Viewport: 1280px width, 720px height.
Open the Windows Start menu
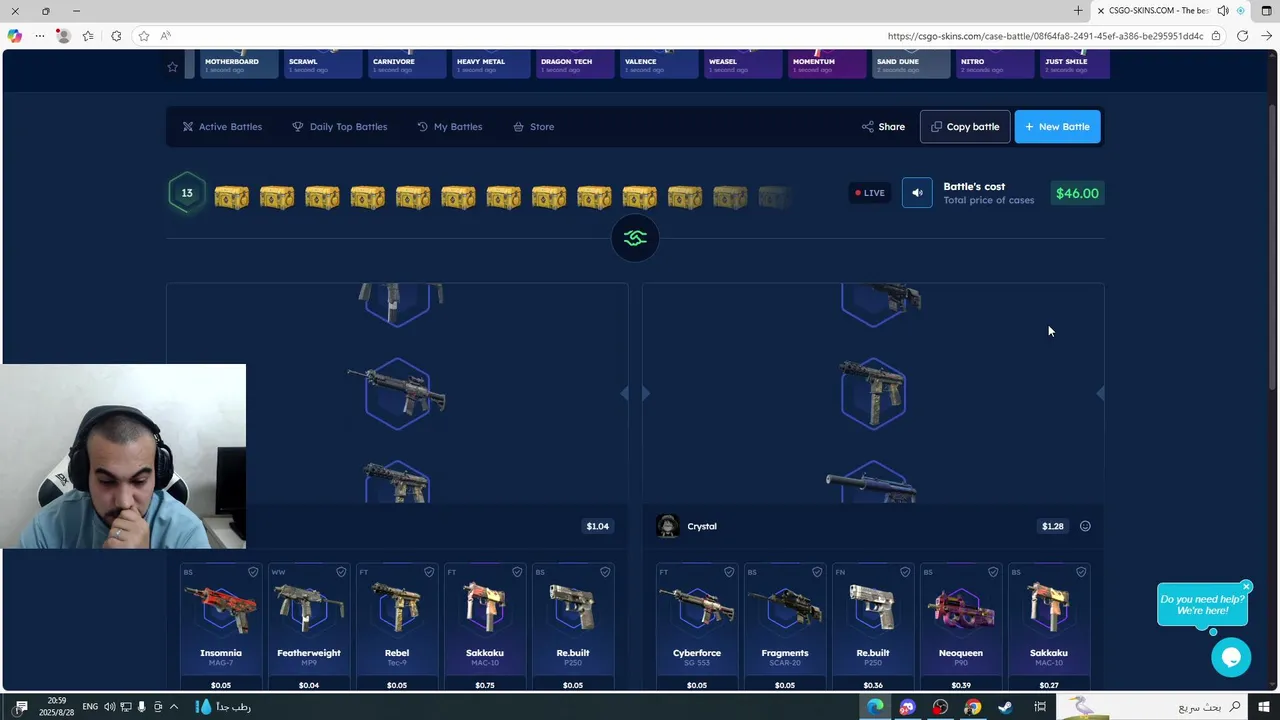(x=1264, y=707)
